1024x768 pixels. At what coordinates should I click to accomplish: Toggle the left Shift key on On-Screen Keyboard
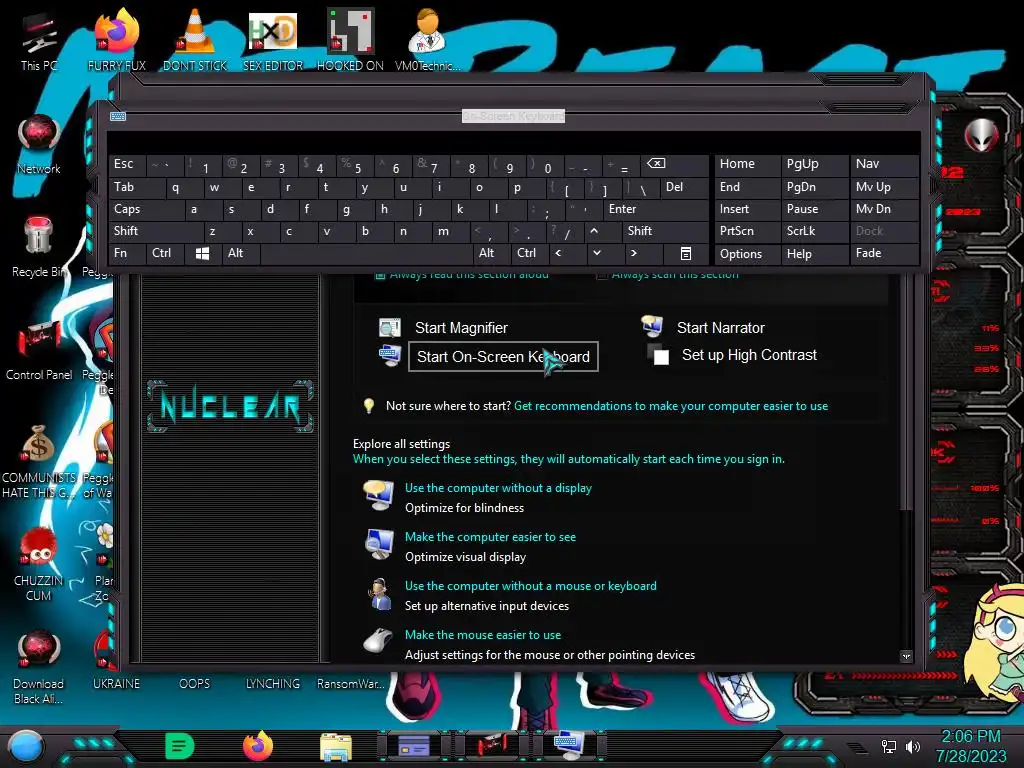click(x=155, y=231)
